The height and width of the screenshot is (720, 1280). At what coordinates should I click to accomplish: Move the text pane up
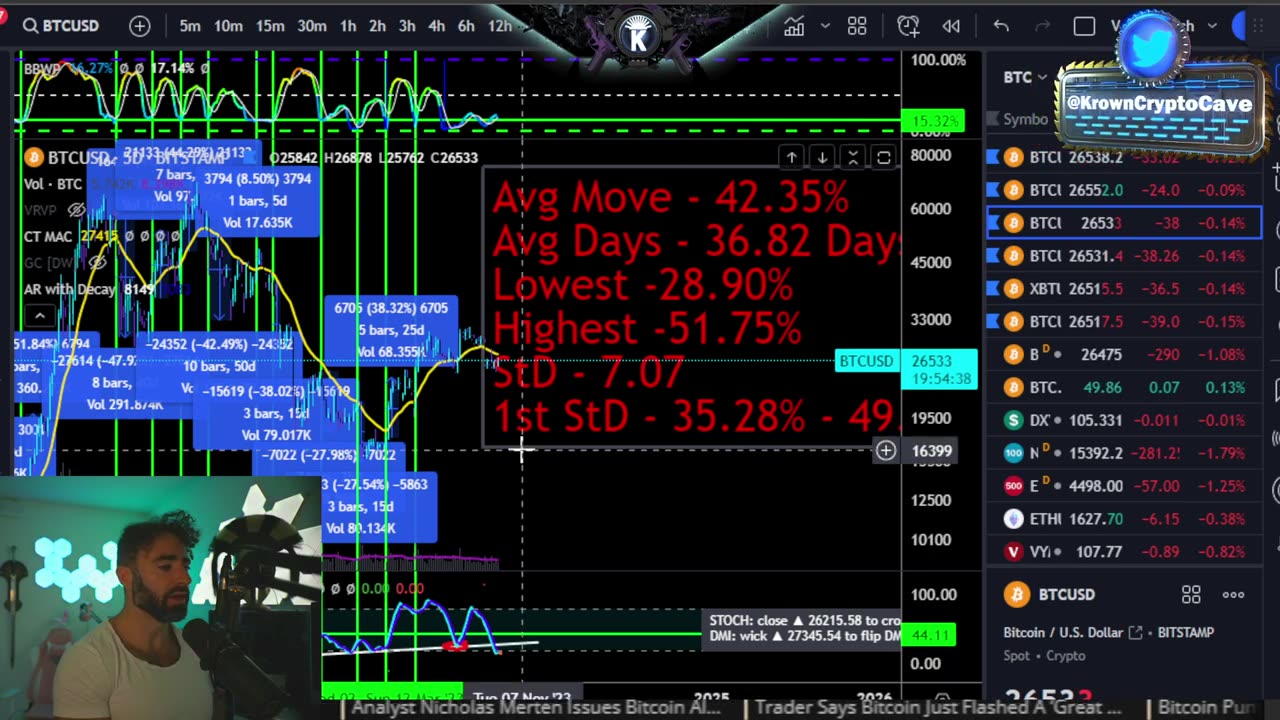pyautogui.click(x=791, y=157)
